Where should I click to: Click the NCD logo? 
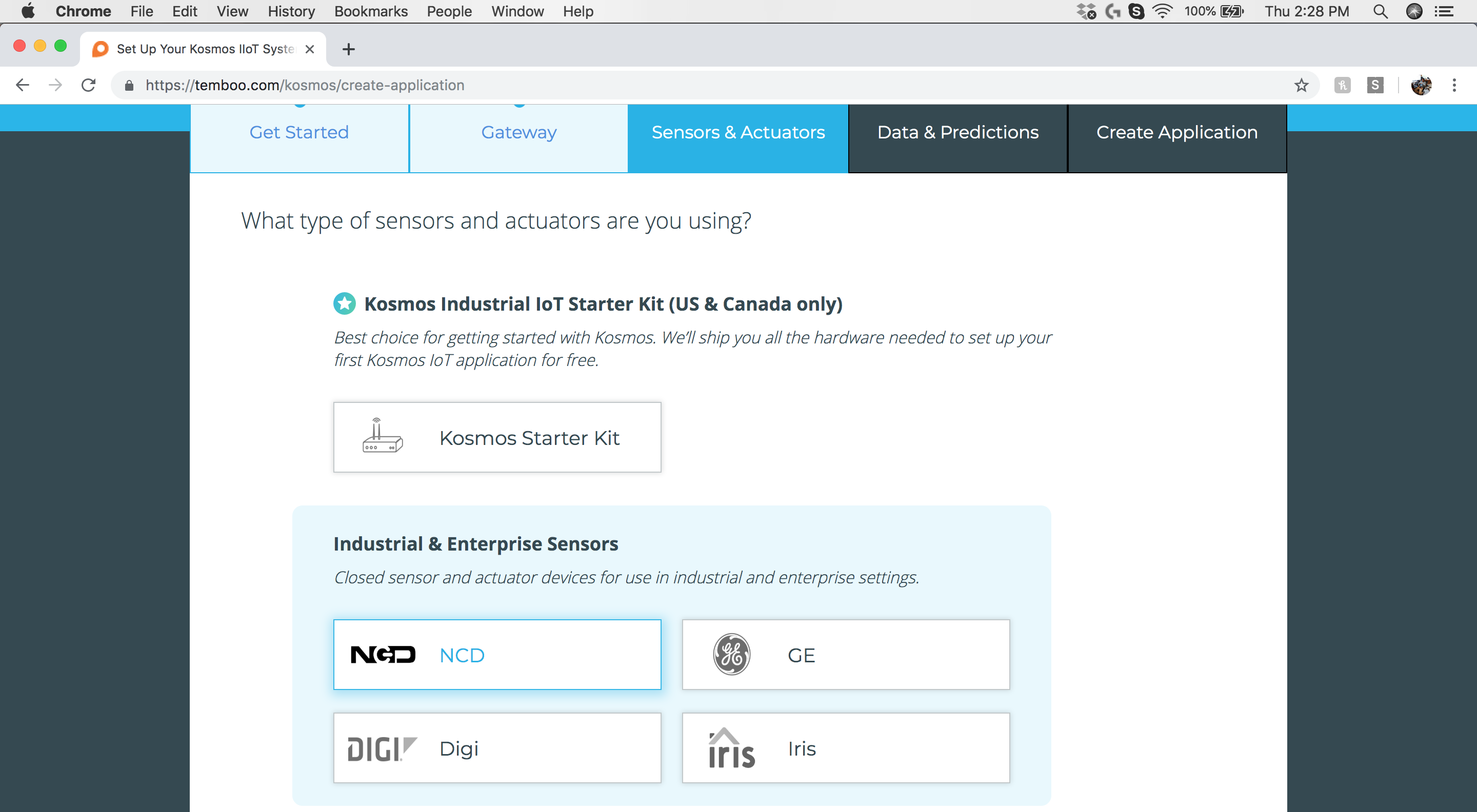click(x=383, y=655)
